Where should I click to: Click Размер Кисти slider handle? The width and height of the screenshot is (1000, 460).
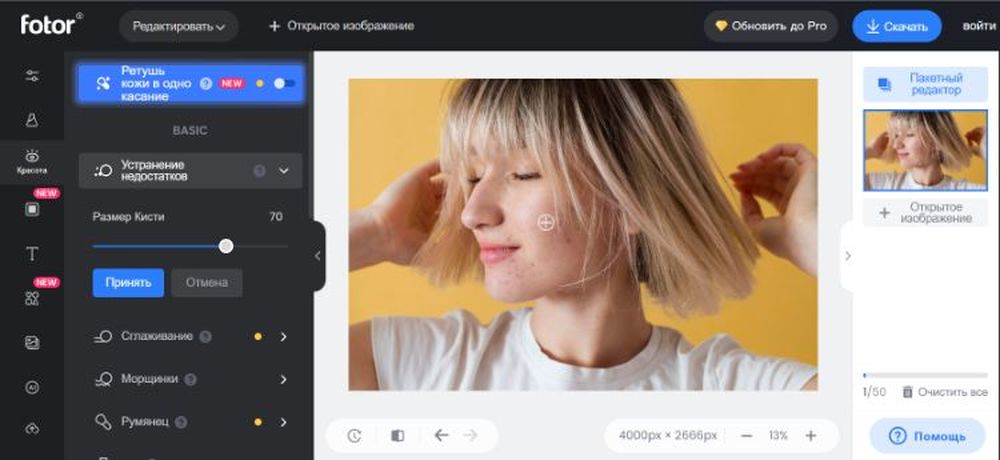click(226, 246)
